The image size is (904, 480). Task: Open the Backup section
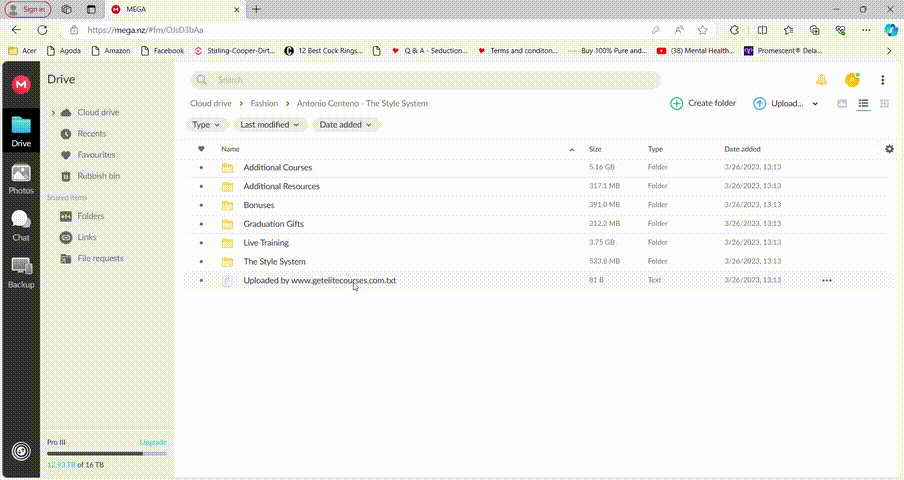(x=21, y=271)
